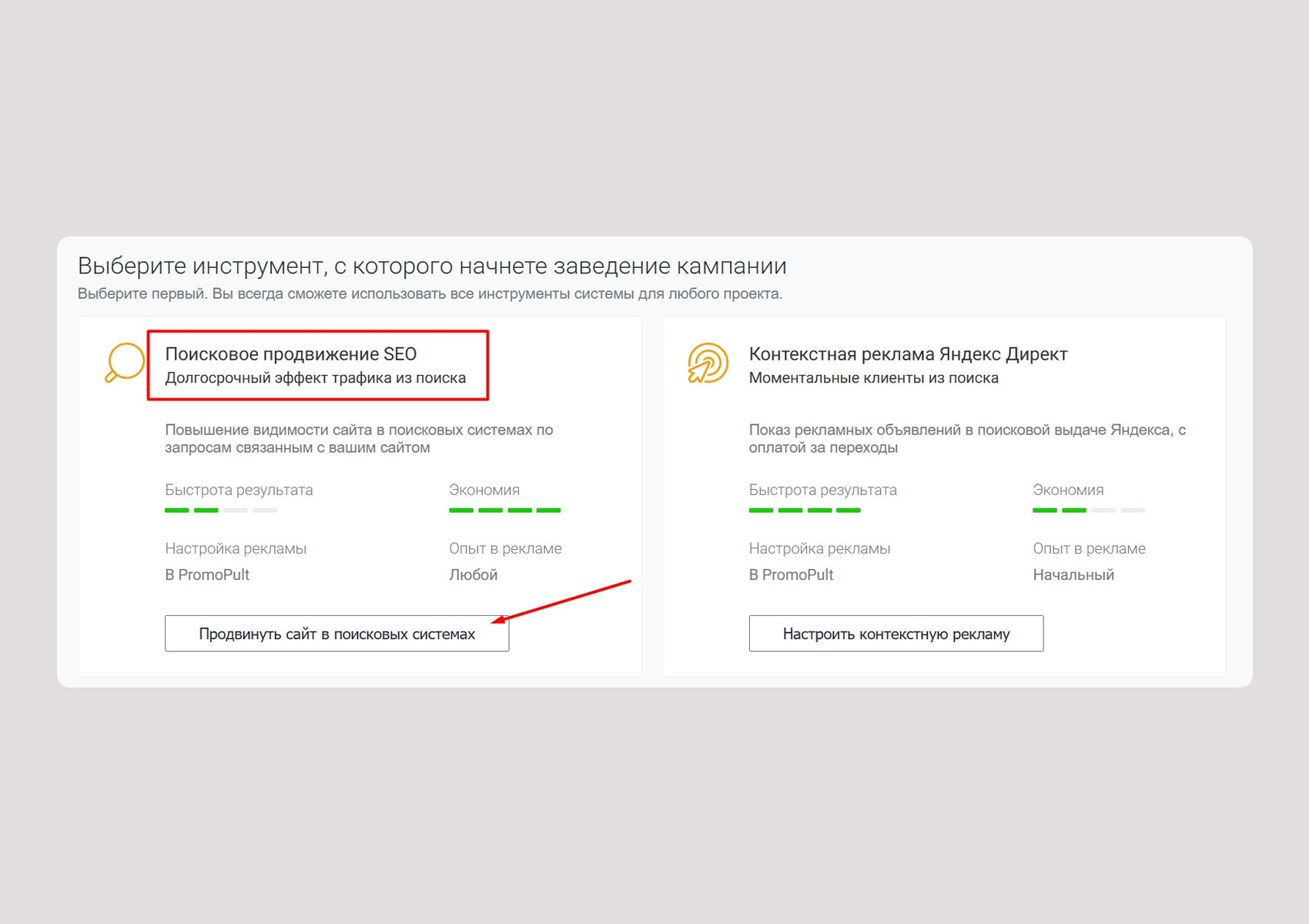Click Yandex Direct 'Быстрота результата' rating bar
Viewport: 1309px width, 924px height.
point(804,510)
